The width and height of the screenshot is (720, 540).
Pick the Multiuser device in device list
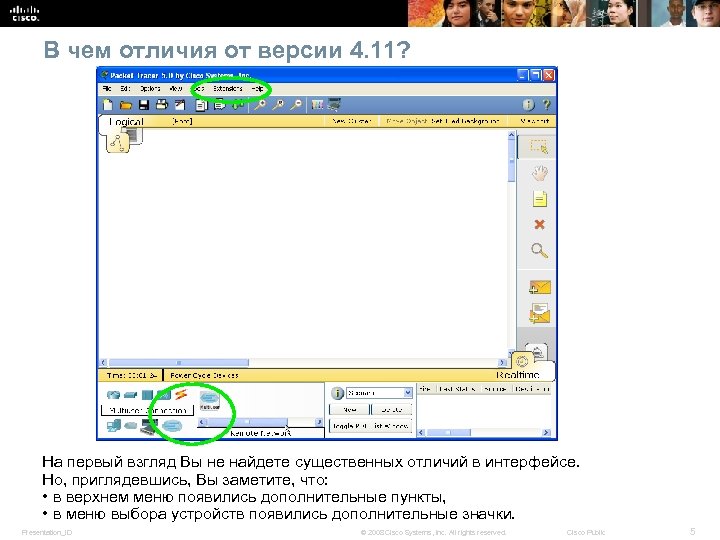[209, 400]
